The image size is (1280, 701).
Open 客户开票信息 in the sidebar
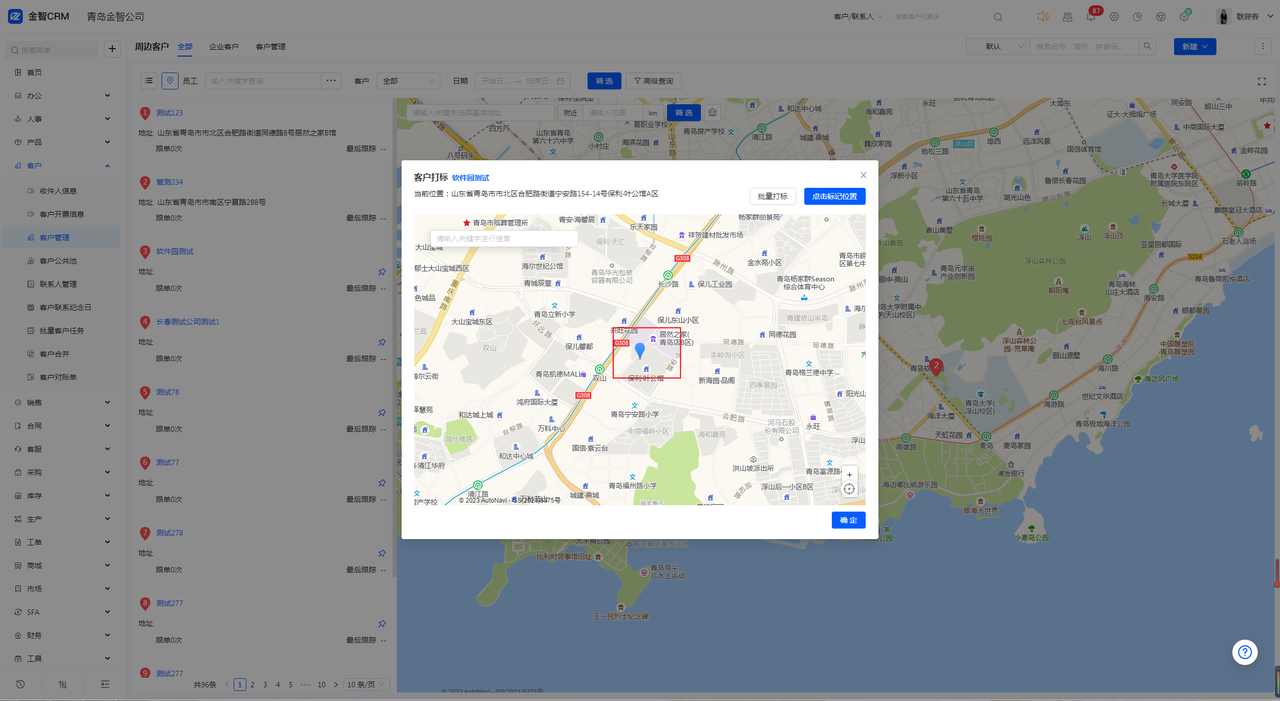pyautogui.click(x=62, y=214)
